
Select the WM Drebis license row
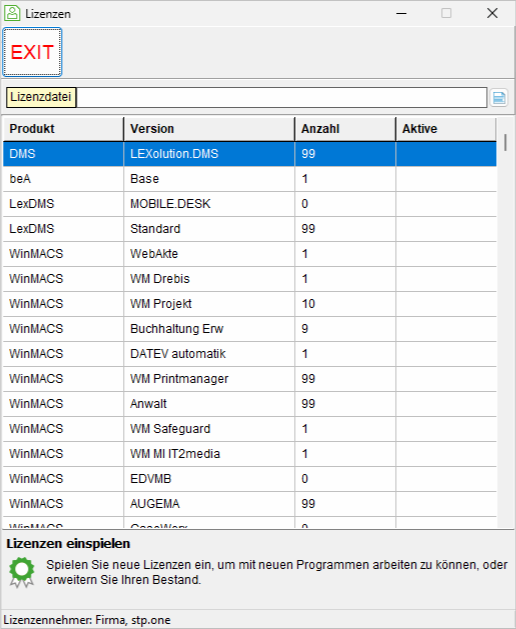click(250, 279)
